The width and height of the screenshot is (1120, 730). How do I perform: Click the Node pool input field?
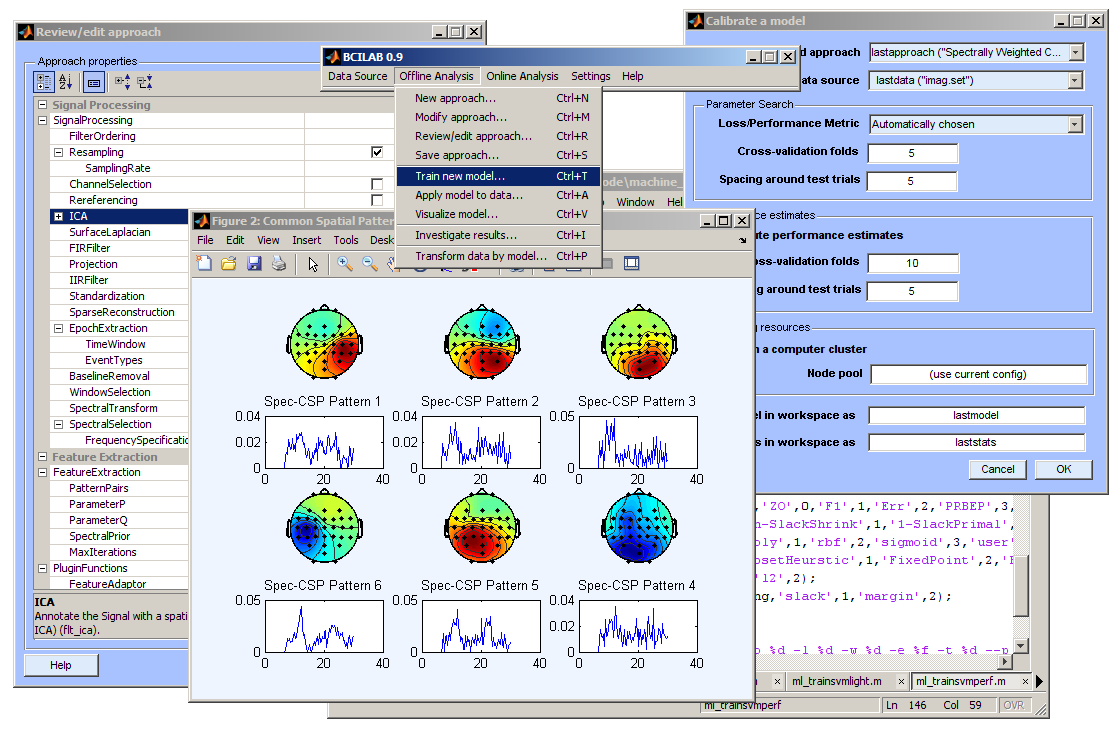[x=977, y=374]
